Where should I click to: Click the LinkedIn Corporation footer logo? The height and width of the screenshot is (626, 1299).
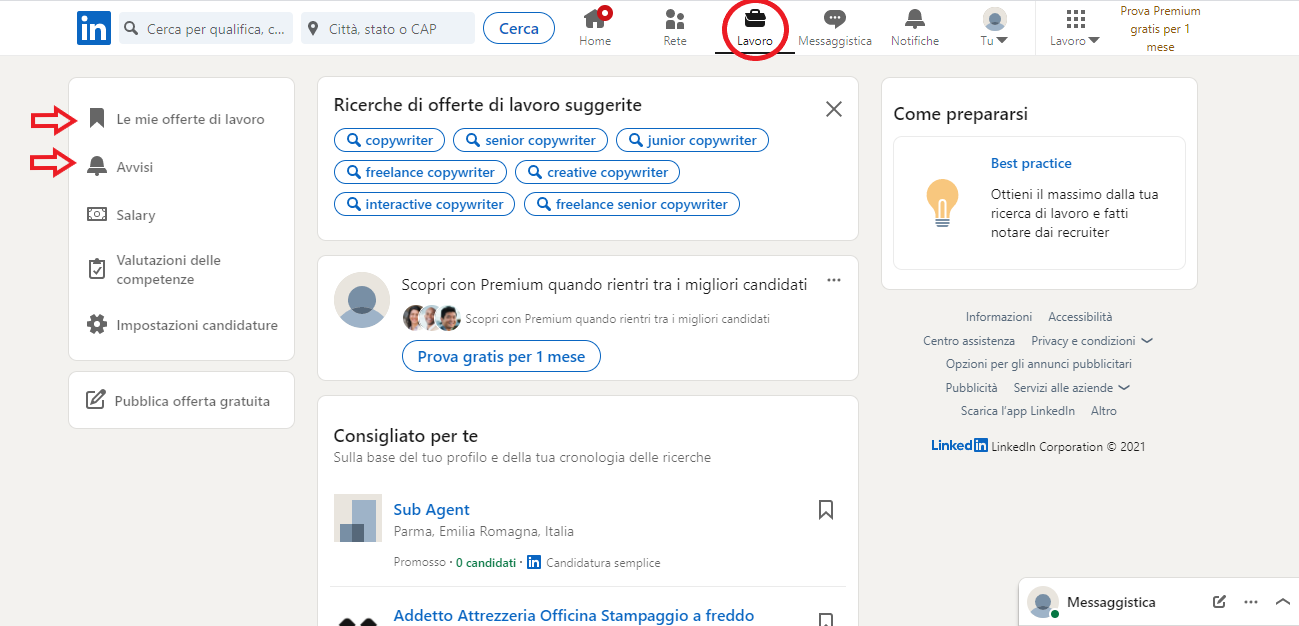click(959, 445)
